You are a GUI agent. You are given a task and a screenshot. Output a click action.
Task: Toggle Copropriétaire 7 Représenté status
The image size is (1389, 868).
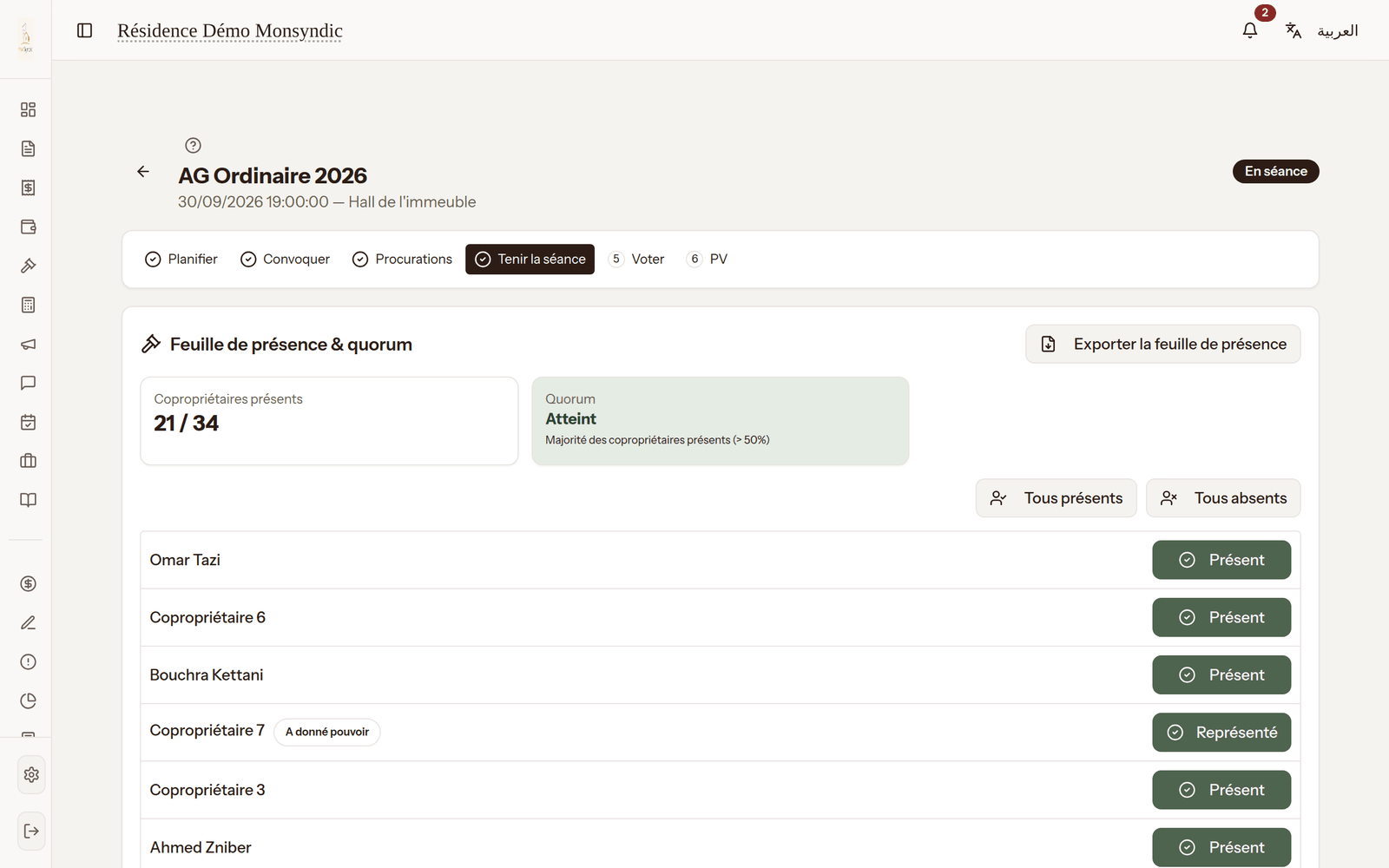[x=1221, y=733]
